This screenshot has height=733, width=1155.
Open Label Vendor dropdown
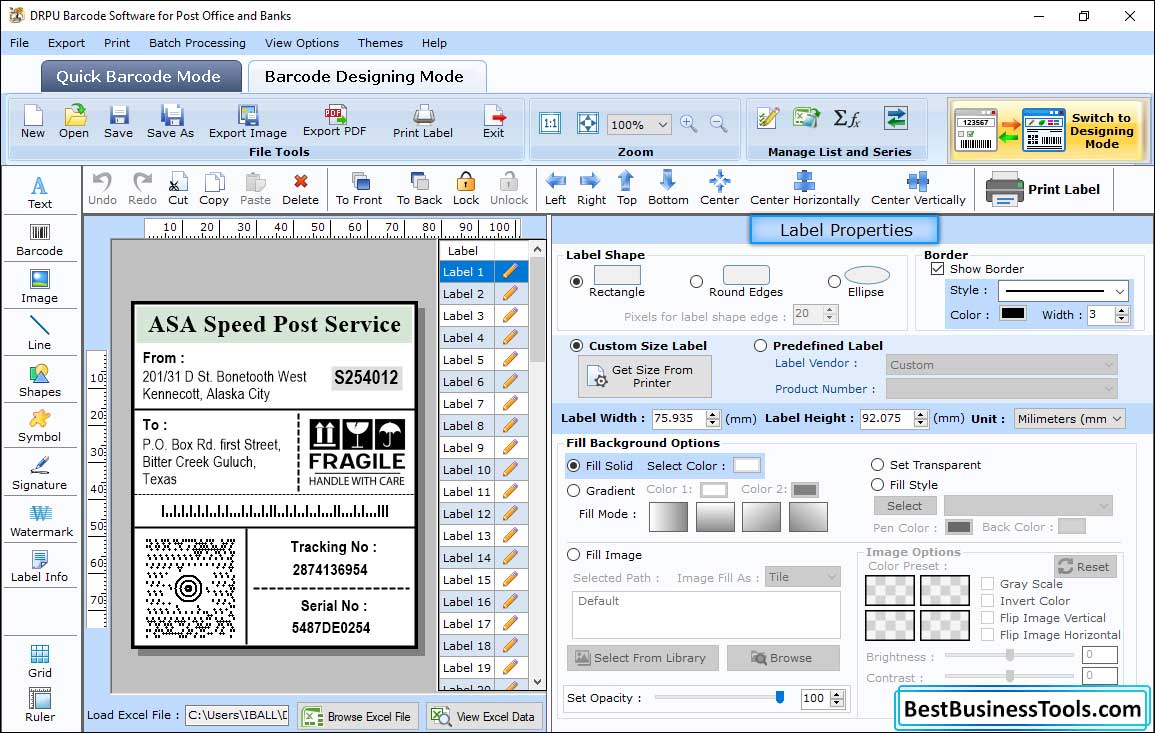pos(1001,365)
